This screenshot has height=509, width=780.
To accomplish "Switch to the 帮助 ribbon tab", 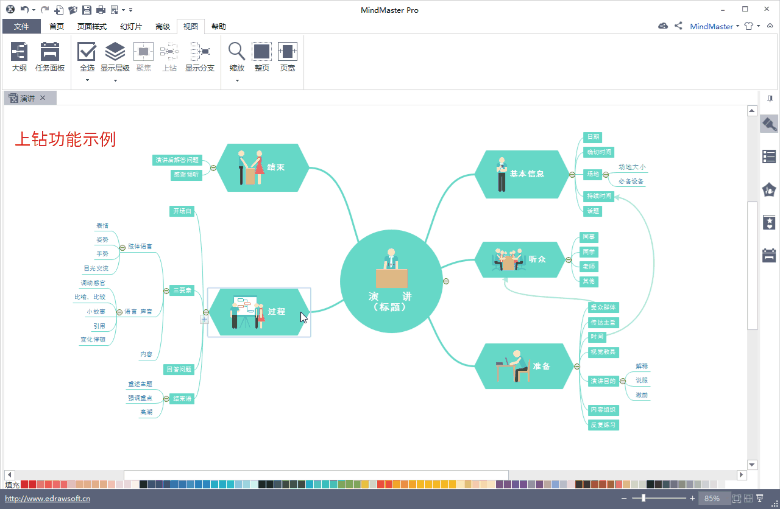I will (x=219, y=26).
